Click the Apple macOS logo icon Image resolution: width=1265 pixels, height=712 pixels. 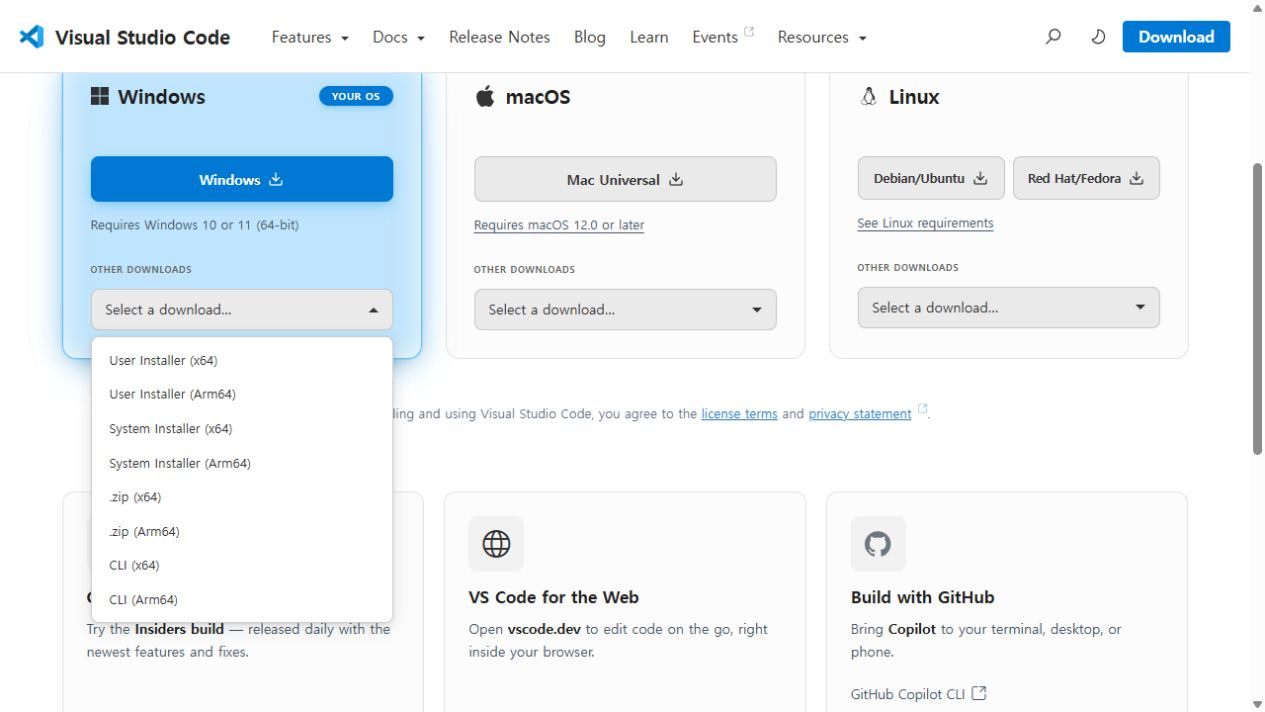485,96
